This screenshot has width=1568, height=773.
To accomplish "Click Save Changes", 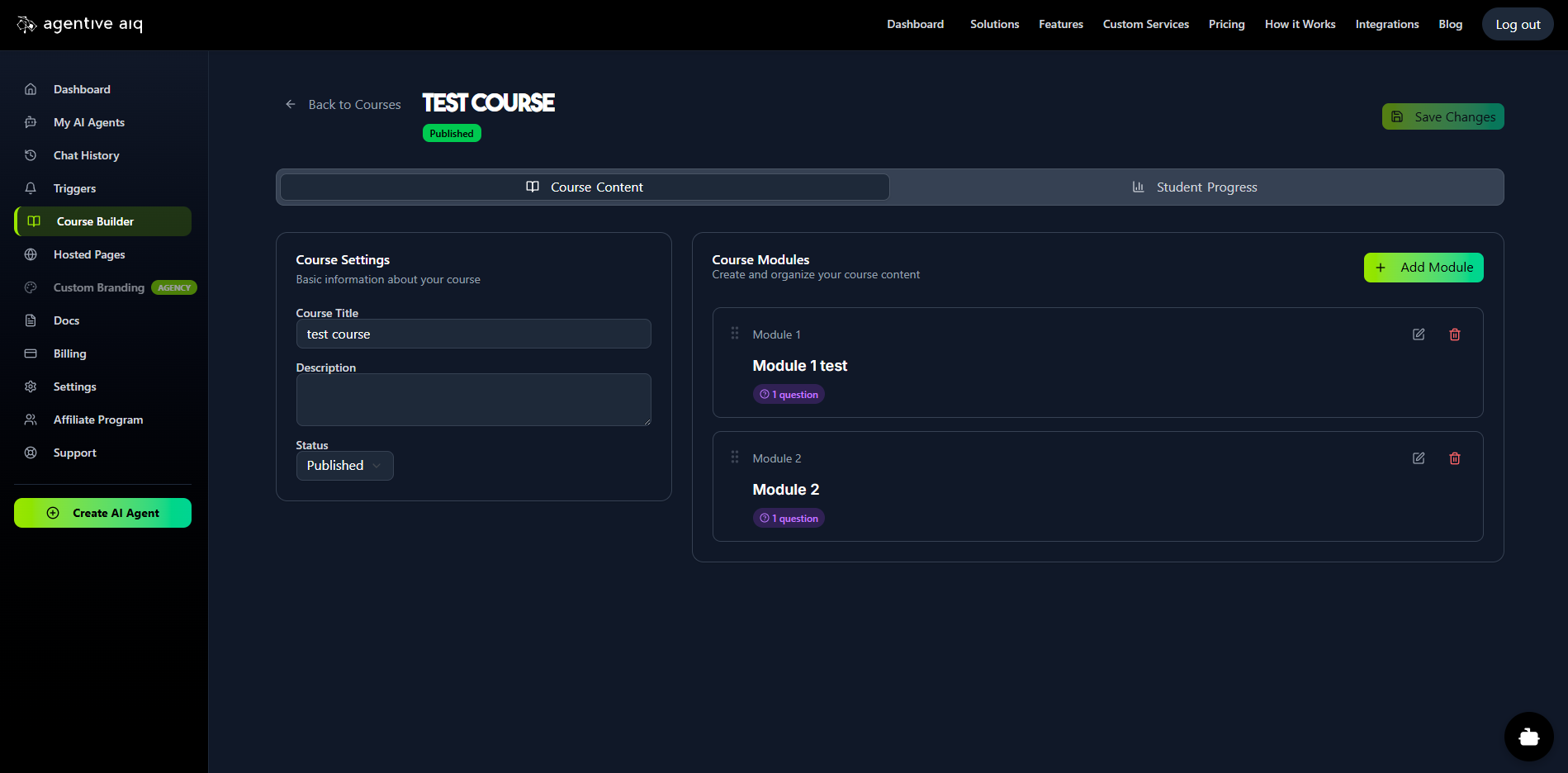I will (x=1442, y=116).
